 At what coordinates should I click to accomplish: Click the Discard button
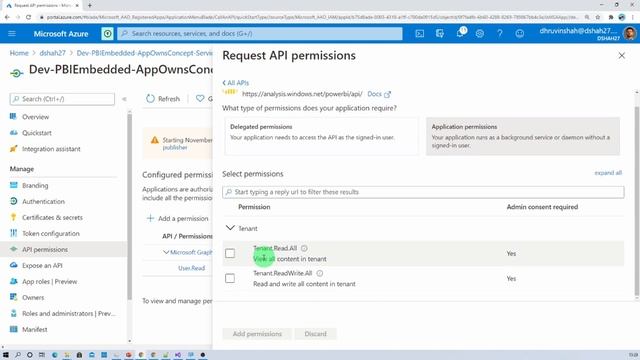point(316,334)
